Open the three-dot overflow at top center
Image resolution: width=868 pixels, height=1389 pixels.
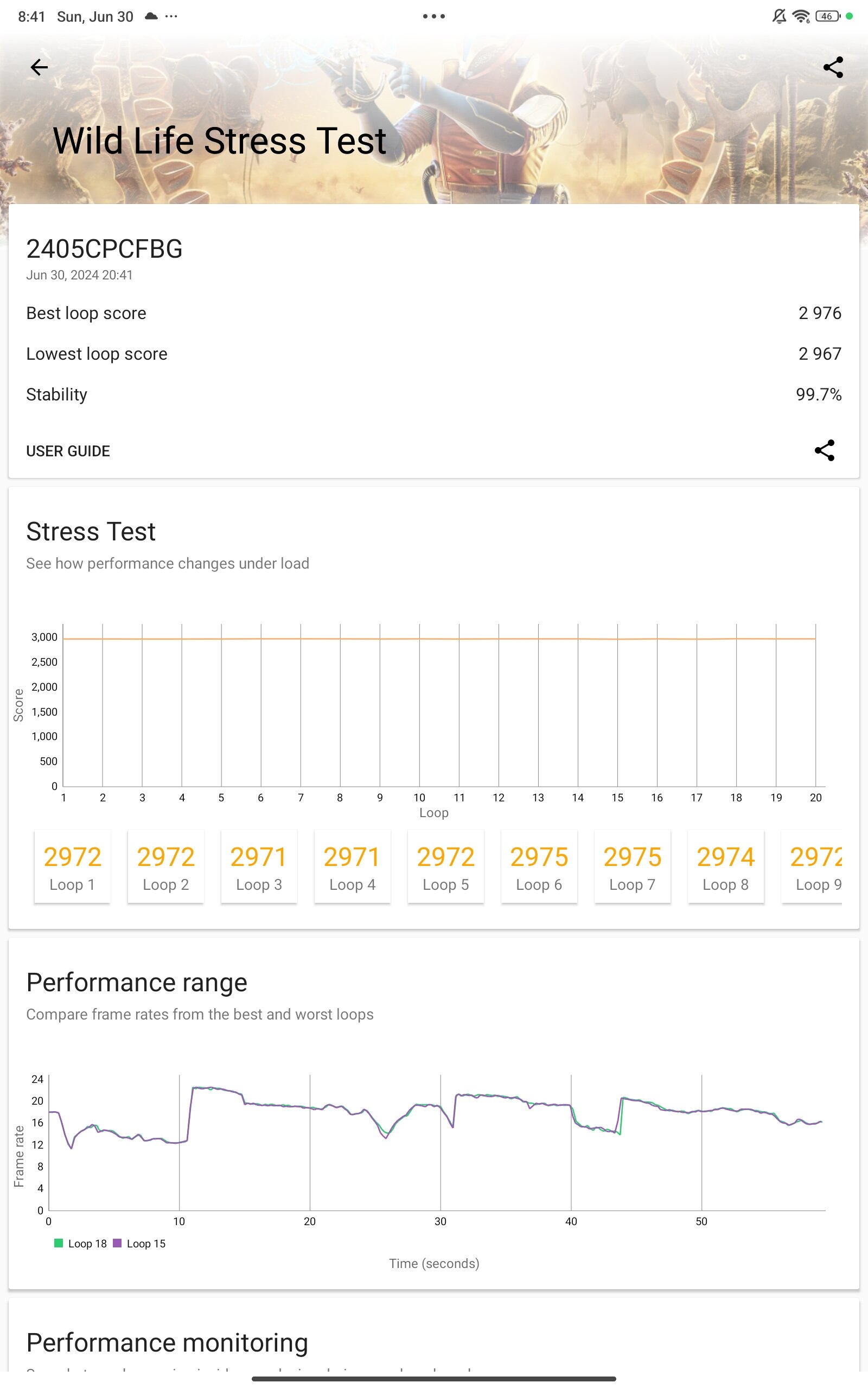(x=434, y=16)
